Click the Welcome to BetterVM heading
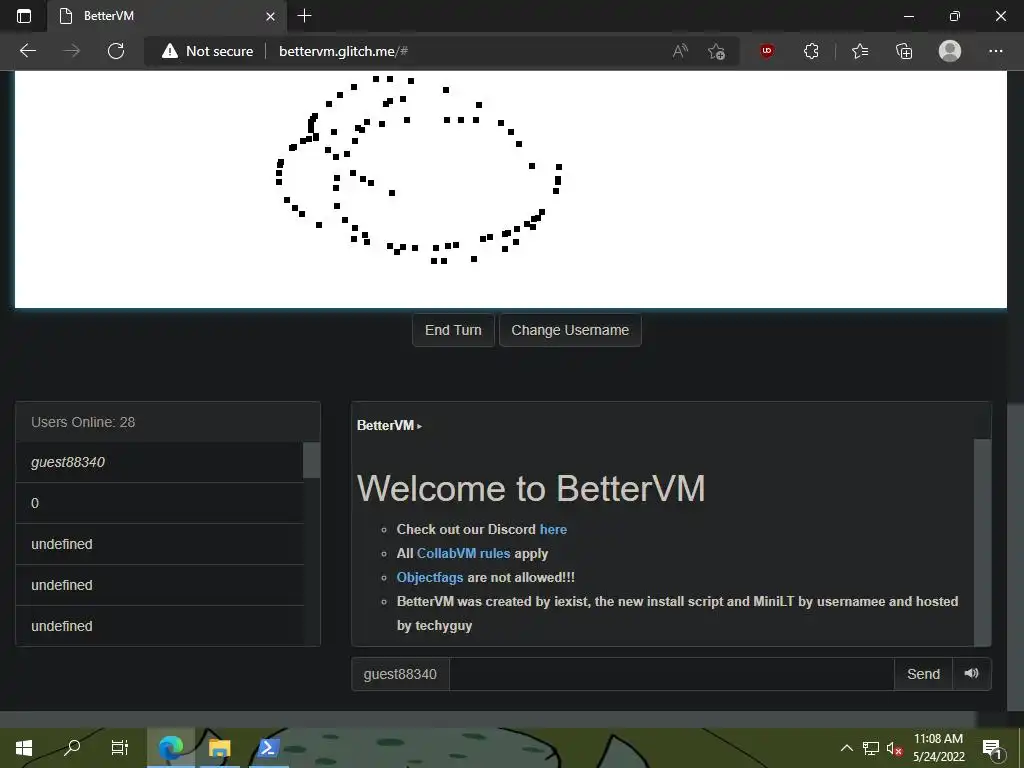 (531, 488)
